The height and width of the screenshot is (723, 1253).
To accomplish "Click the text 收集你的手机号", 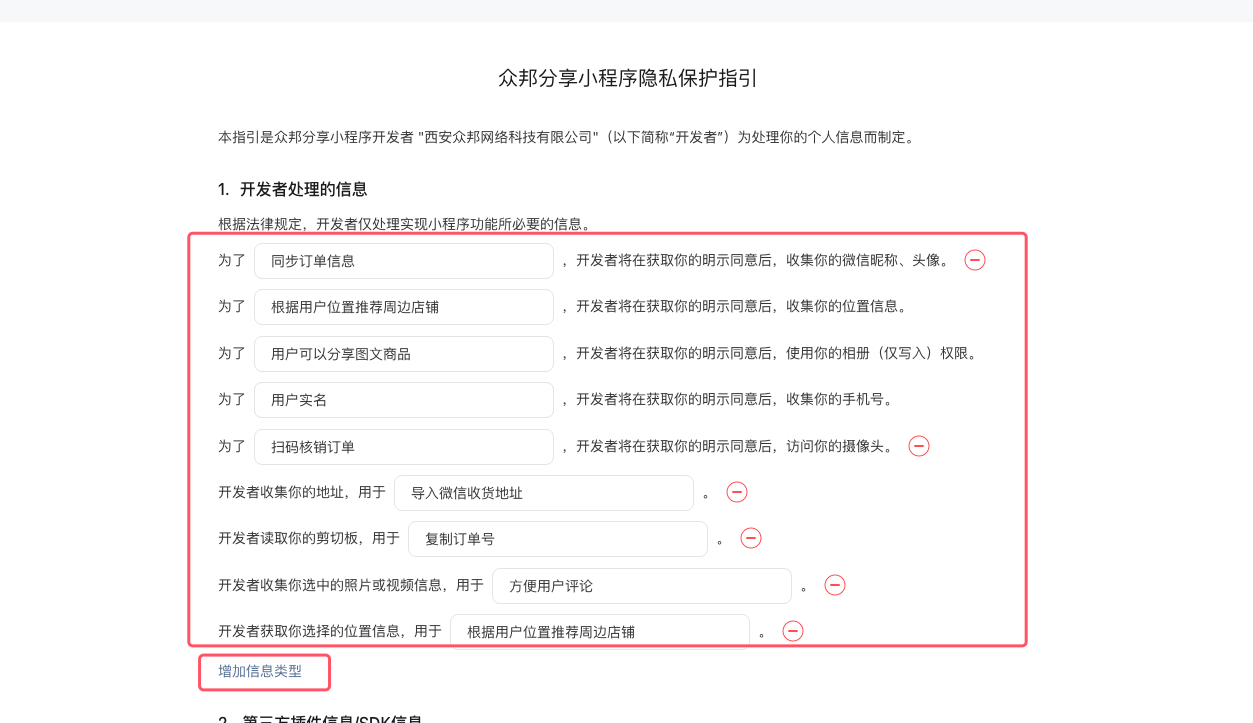I will click(x=839, y=399).
